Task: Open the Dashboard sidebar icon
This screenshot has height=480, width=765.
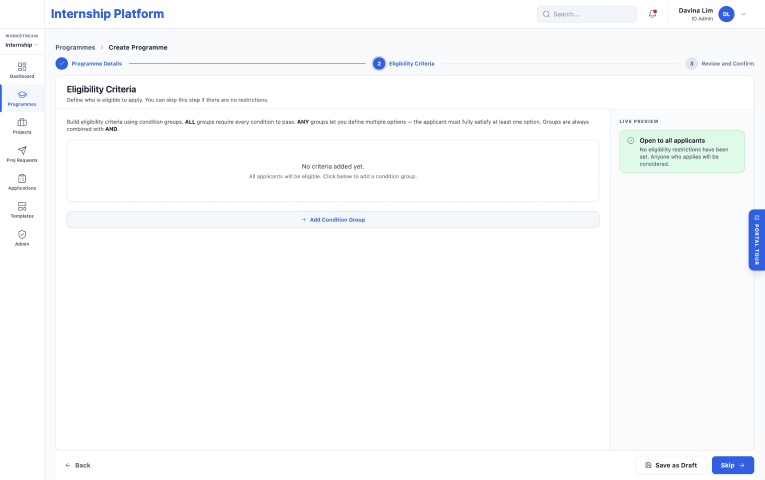Action: click(22, 70)
